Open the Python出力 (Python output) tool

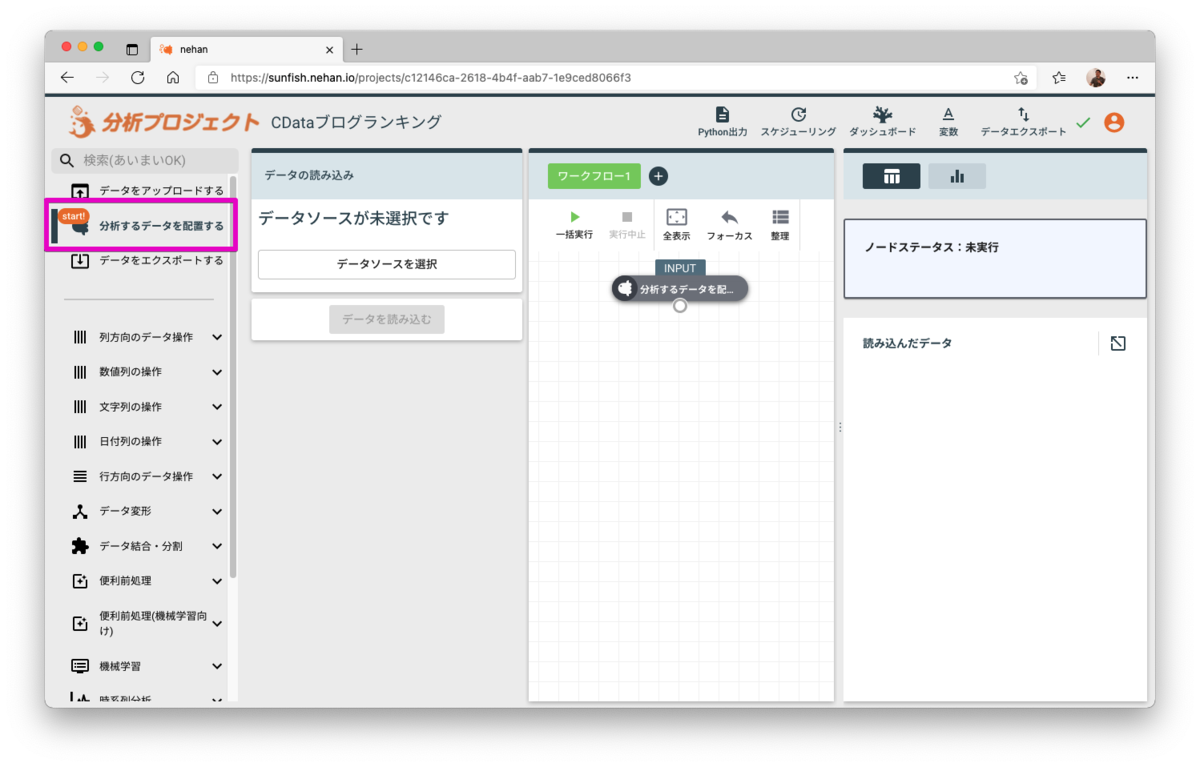coord(721,118)
